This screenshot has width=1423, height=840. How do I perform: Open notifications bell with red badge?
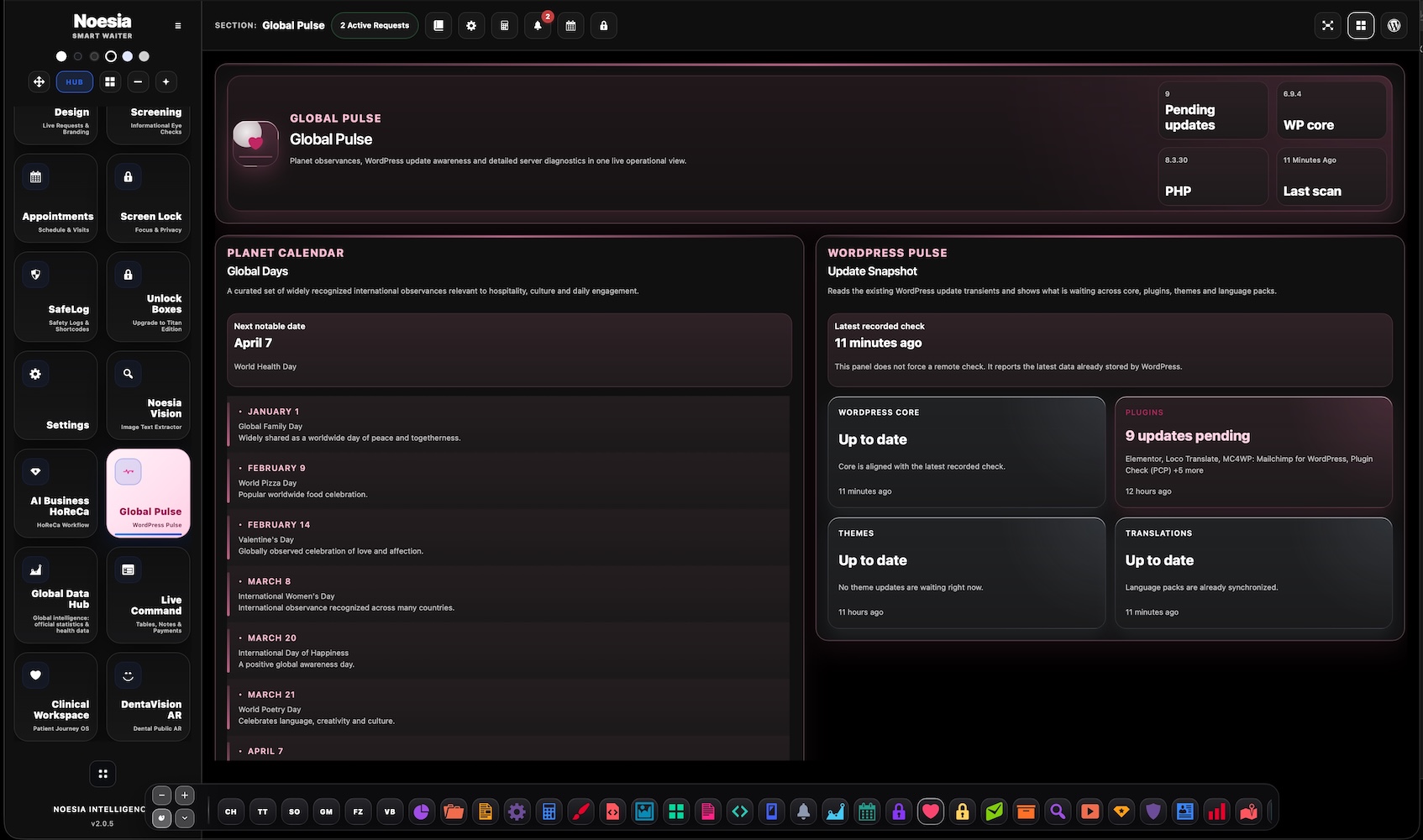(538, 25)
